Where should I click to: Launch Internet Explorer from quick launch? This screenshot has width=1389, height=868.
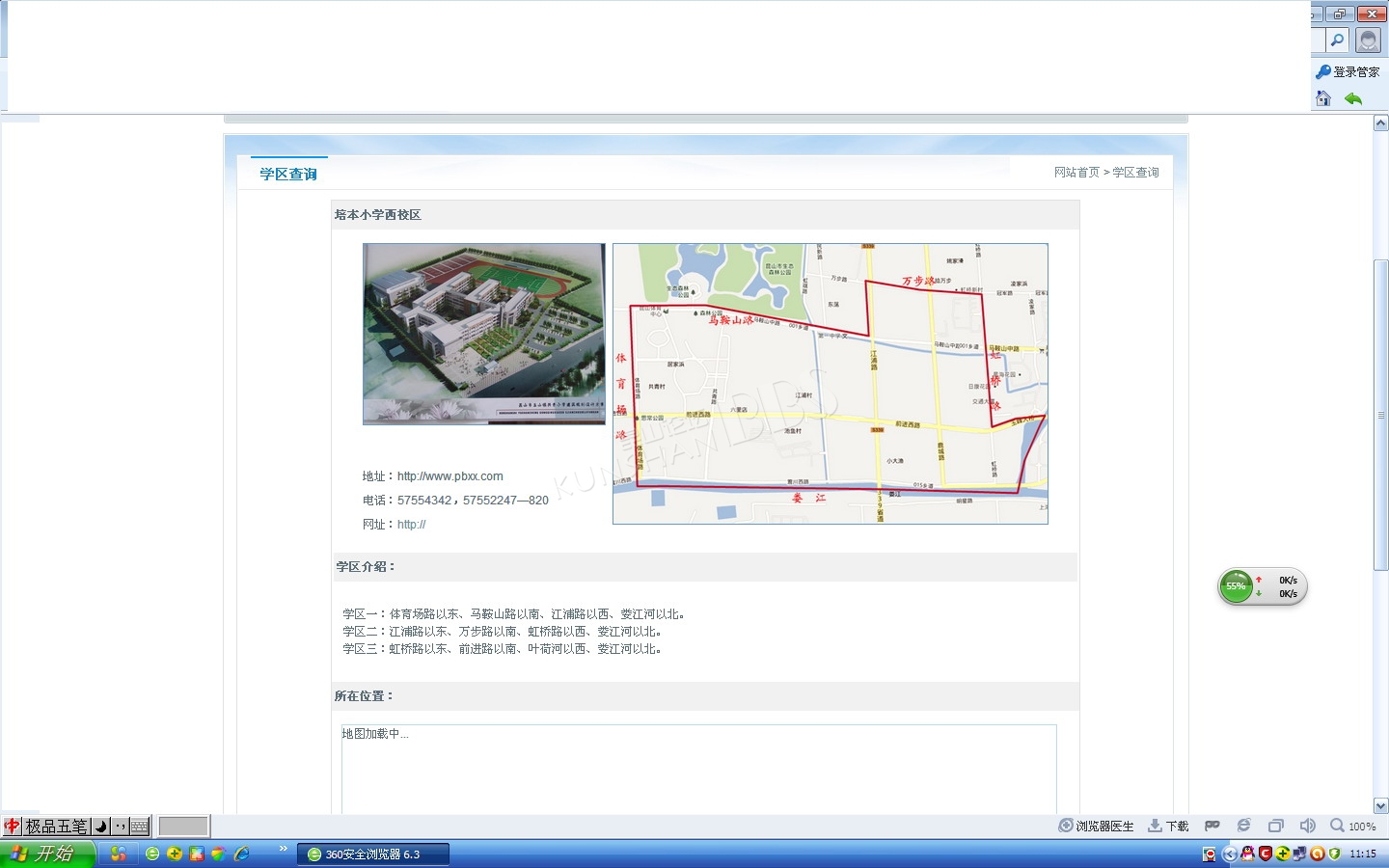tap(241, 854)
